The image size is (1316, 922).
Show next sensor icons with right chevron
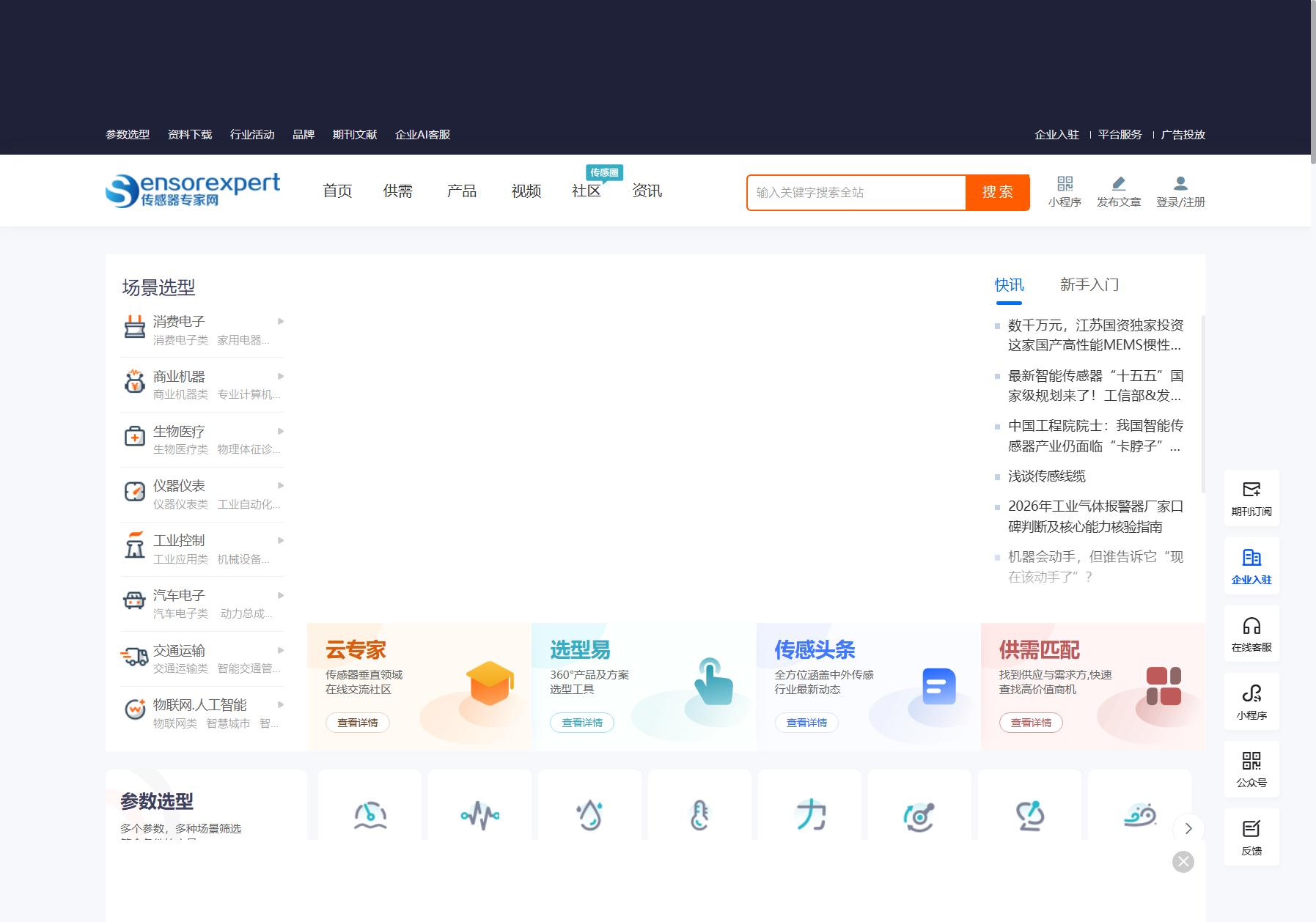(x=1188, y=828)
